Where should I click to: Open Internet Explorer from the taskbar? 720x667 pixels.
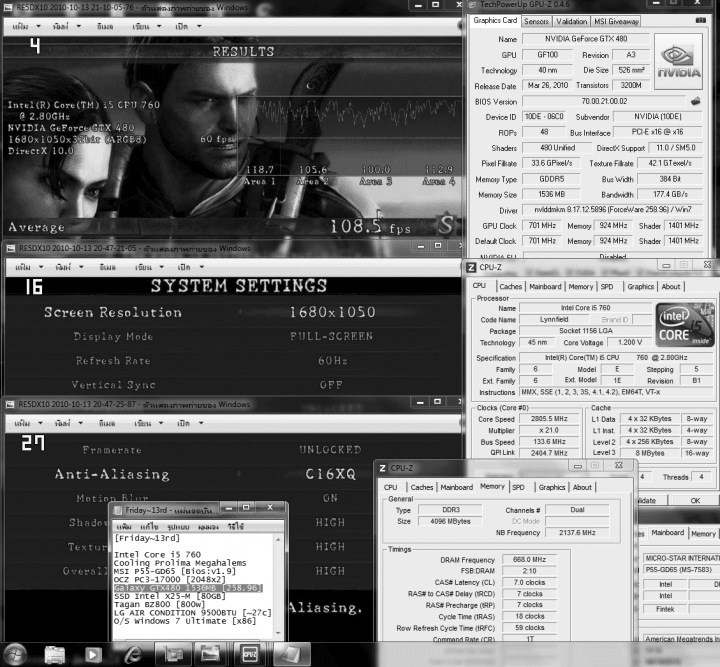click(x=133, y=655)
